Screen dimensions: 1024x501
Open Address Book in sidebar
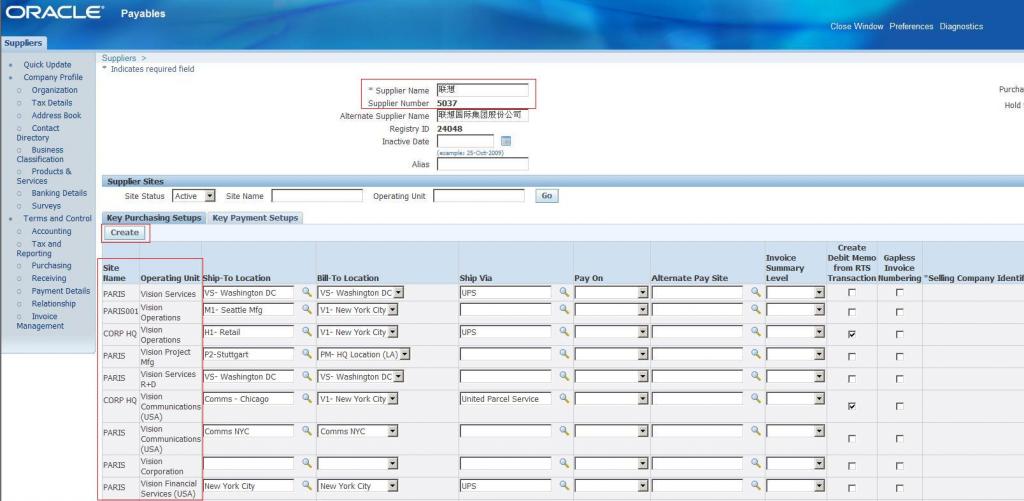[56, 115]
